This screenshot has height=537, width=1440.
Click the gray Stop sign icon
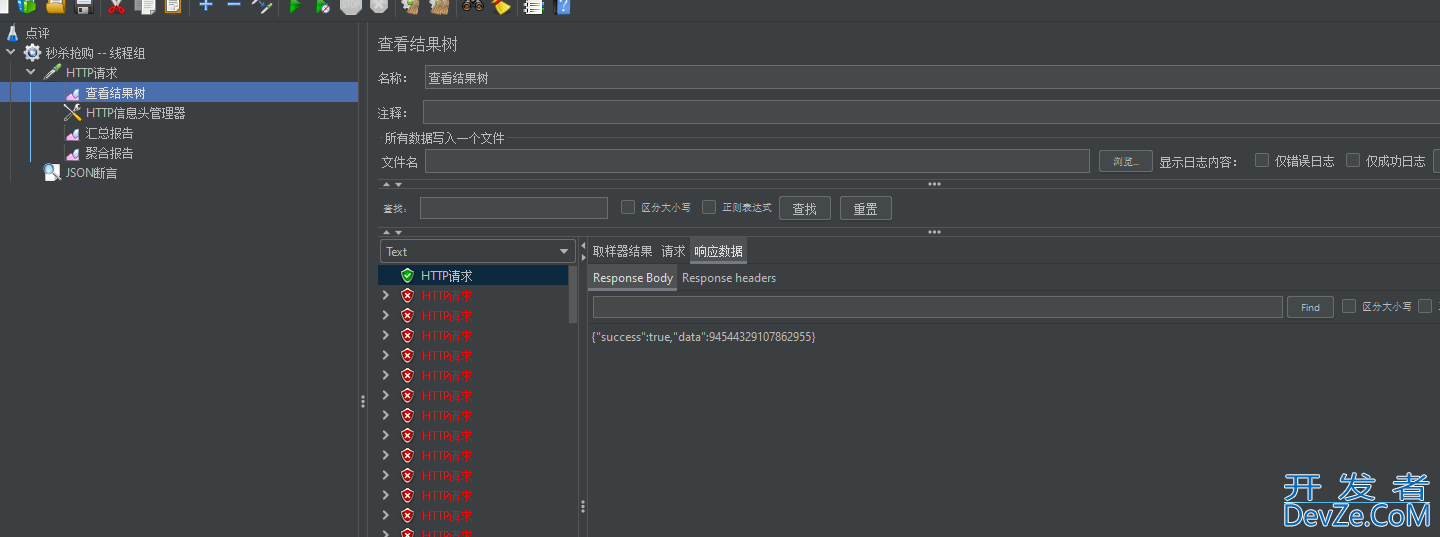(351, 6)
